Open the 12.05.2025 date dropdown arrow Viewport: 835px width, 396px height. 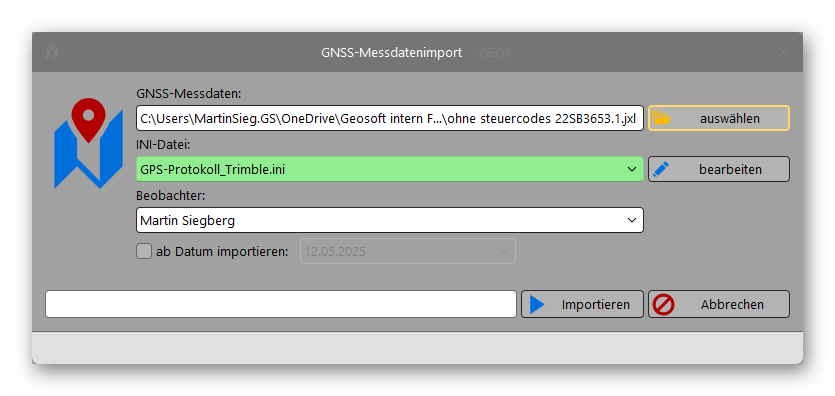click(x=503, y=251)
